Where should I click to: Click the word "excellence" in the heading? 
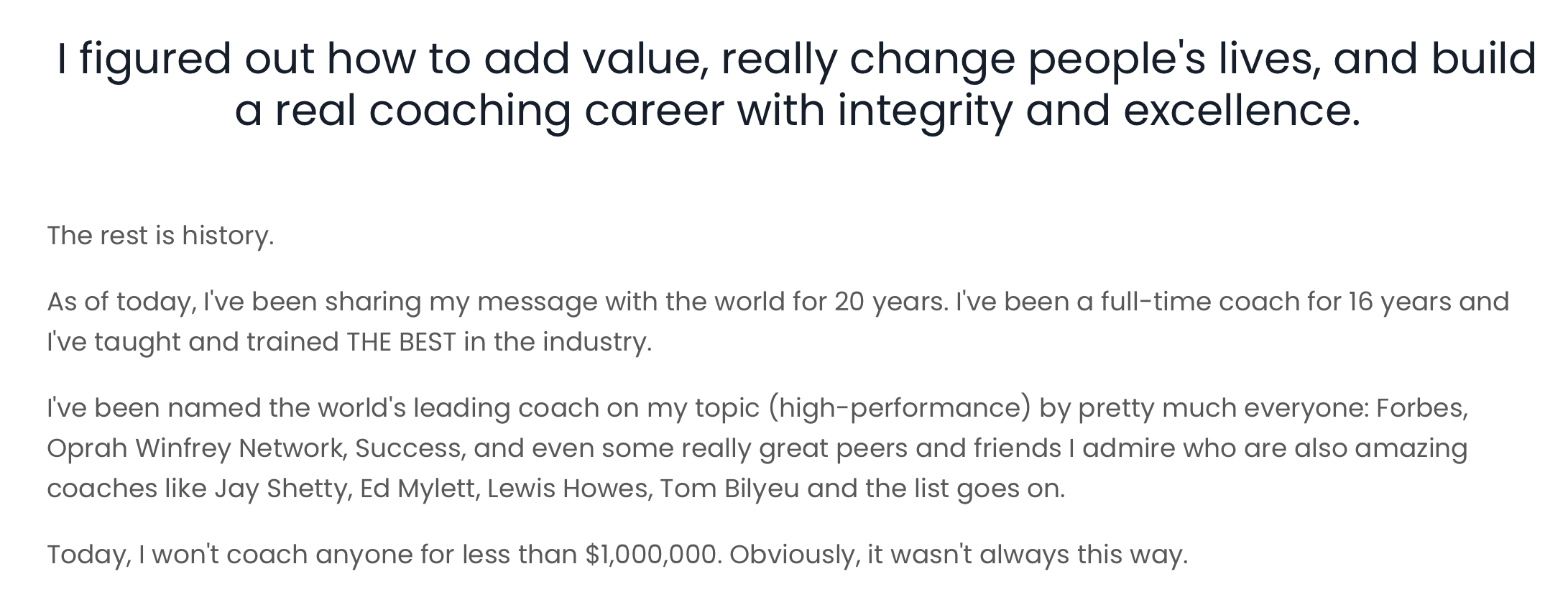pyautogui.click(x=1236, y=111)
